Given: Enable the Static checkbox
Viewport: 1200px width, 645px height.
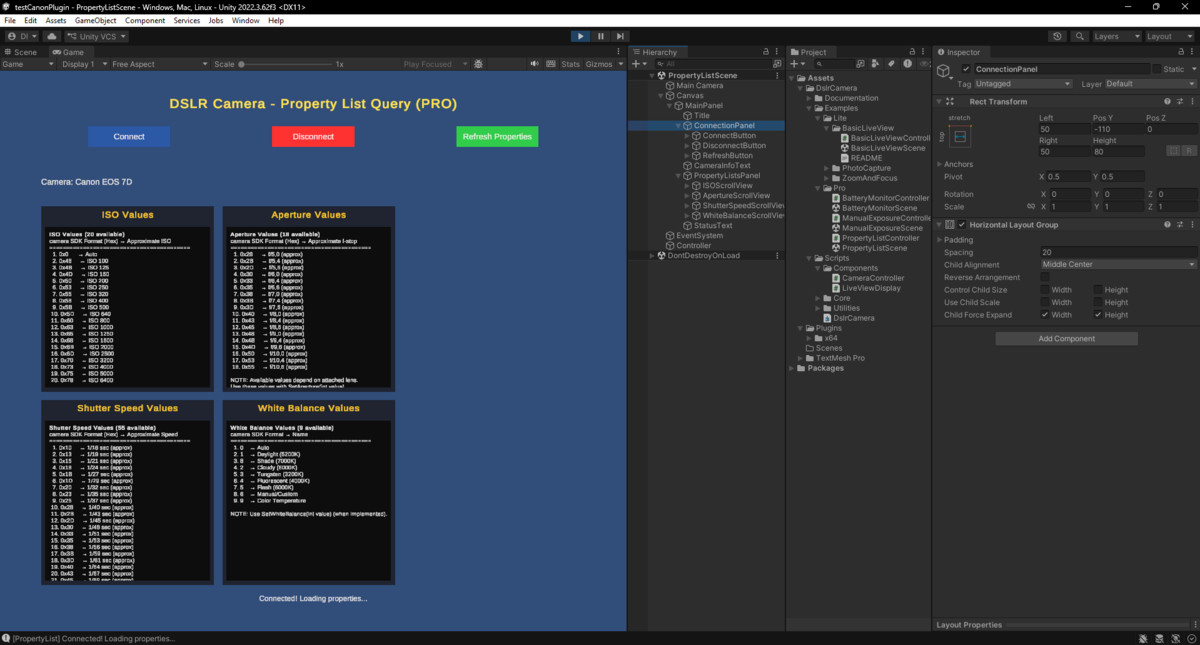Looking at the screenshot, I should (1157, 69).
